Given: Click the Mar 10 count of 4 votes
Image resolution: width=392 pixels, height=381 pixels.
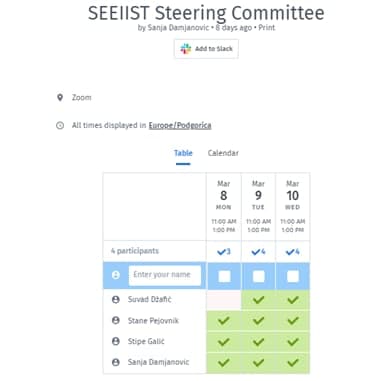Looking at the screenshot, I should point(293,252).
